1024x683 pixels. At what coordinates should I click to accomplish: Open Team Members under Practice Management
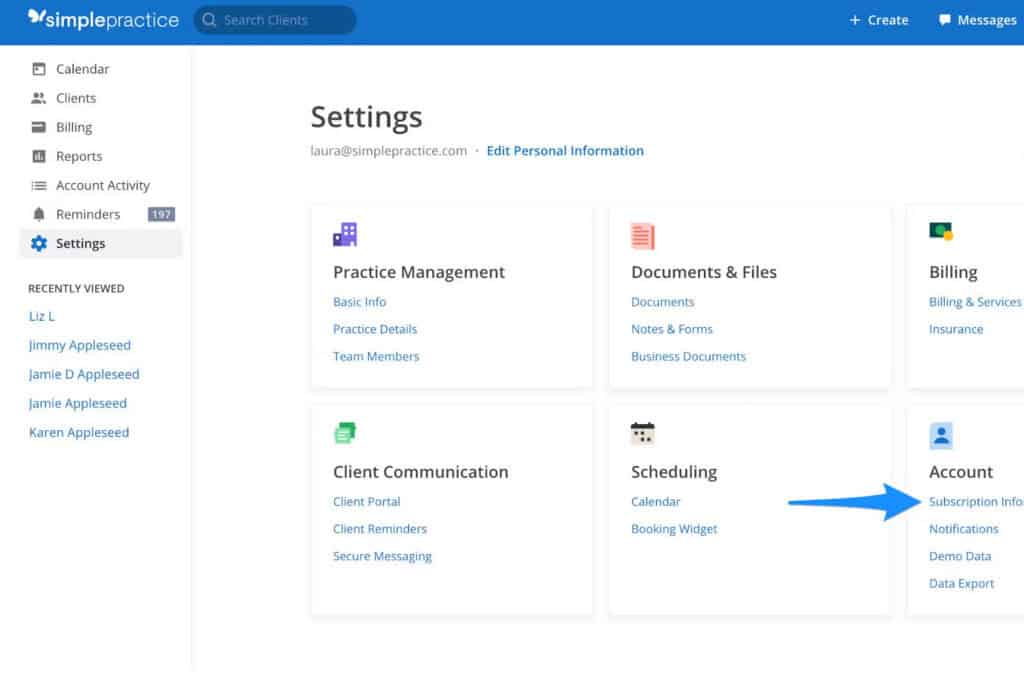point(376,356)
